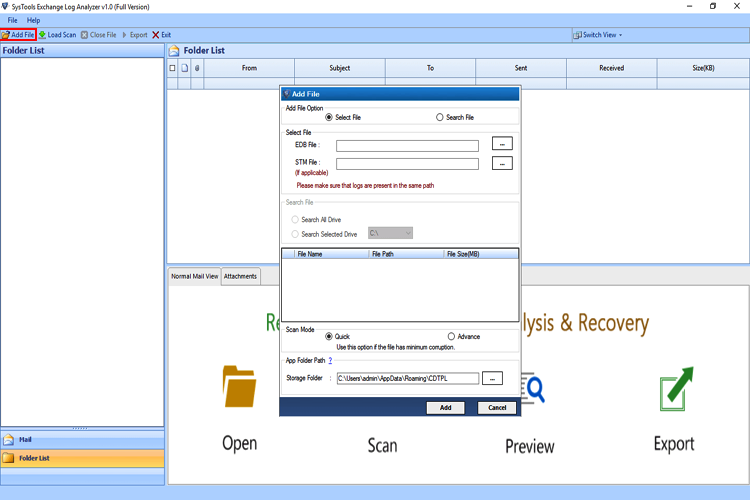The image size is (750, 500).
Task: Sort by the Received column
Action: point(612,68)
